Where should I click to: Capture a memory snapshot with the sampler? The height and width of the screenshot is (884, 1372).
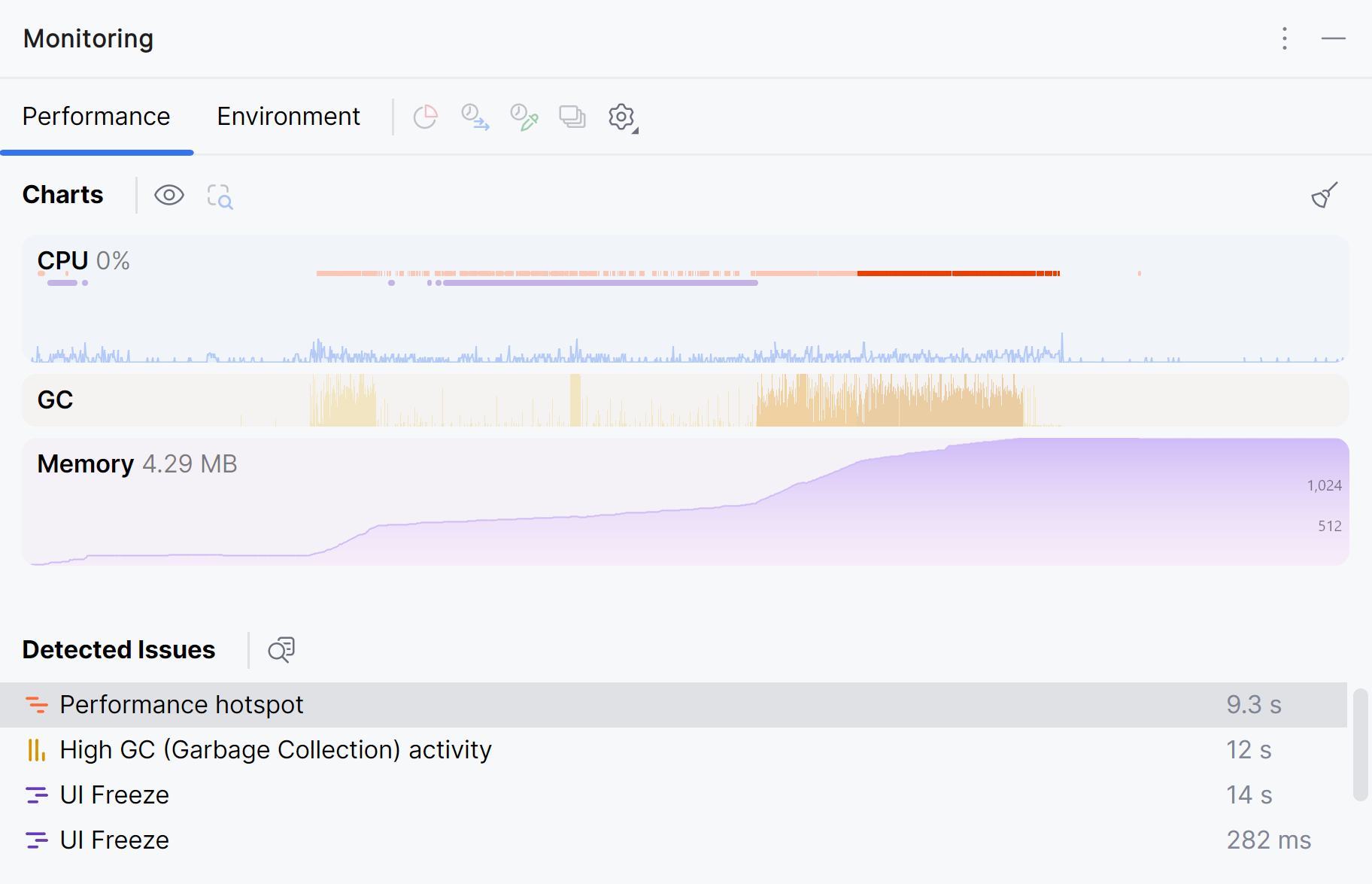(524, 117)
